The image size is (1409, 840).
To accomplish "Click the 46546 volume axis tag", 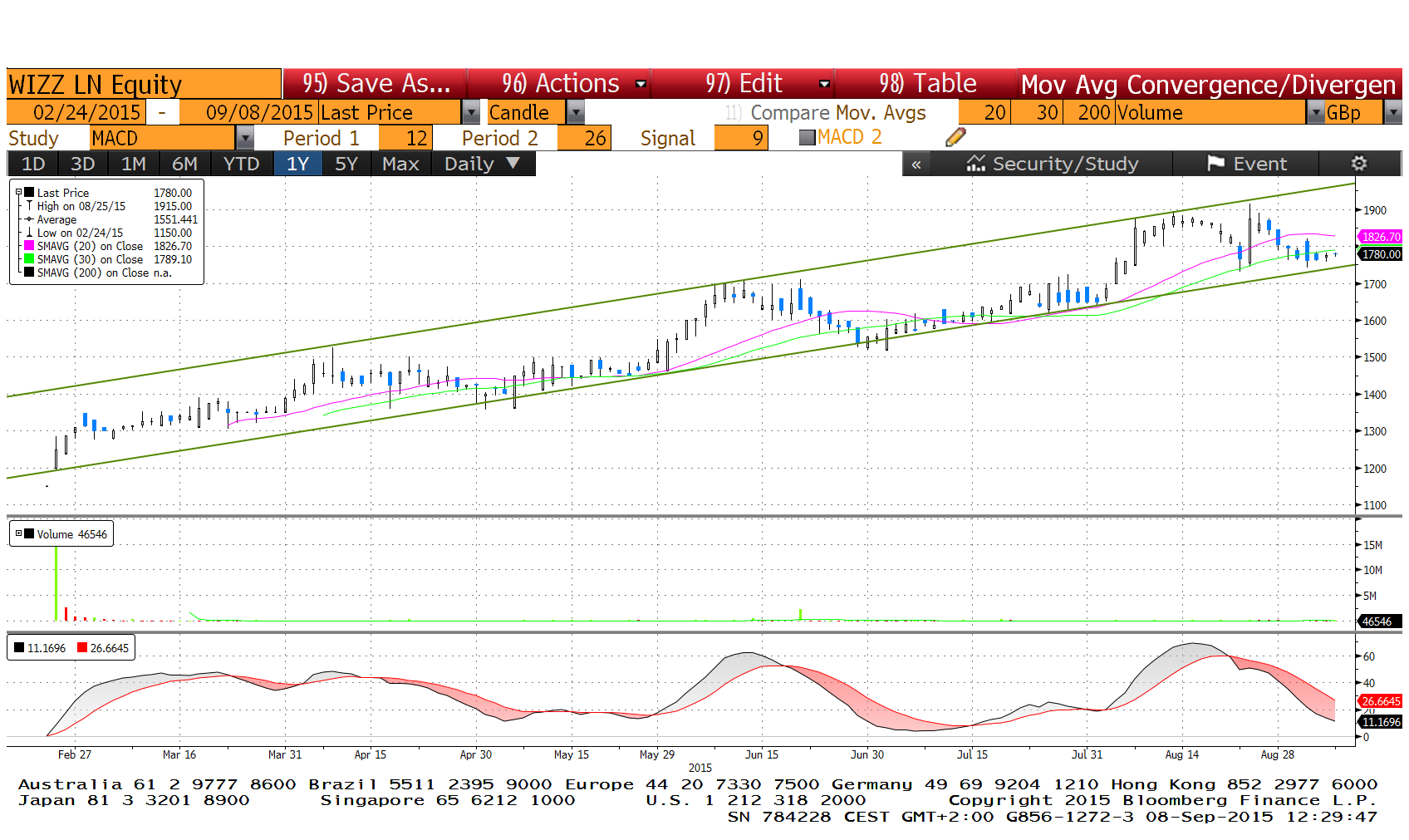I will (x=1380, y=621).
